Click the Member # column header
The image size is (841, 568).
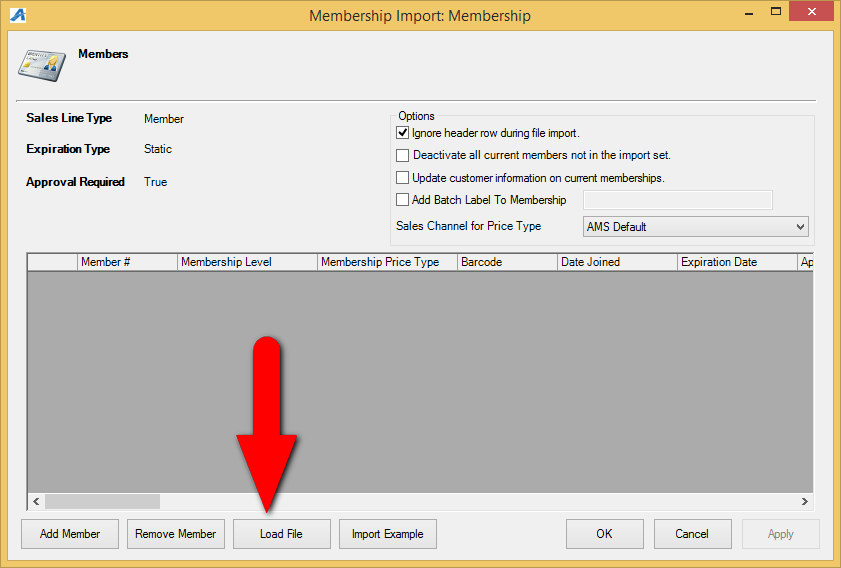click(x=127, y=262)
